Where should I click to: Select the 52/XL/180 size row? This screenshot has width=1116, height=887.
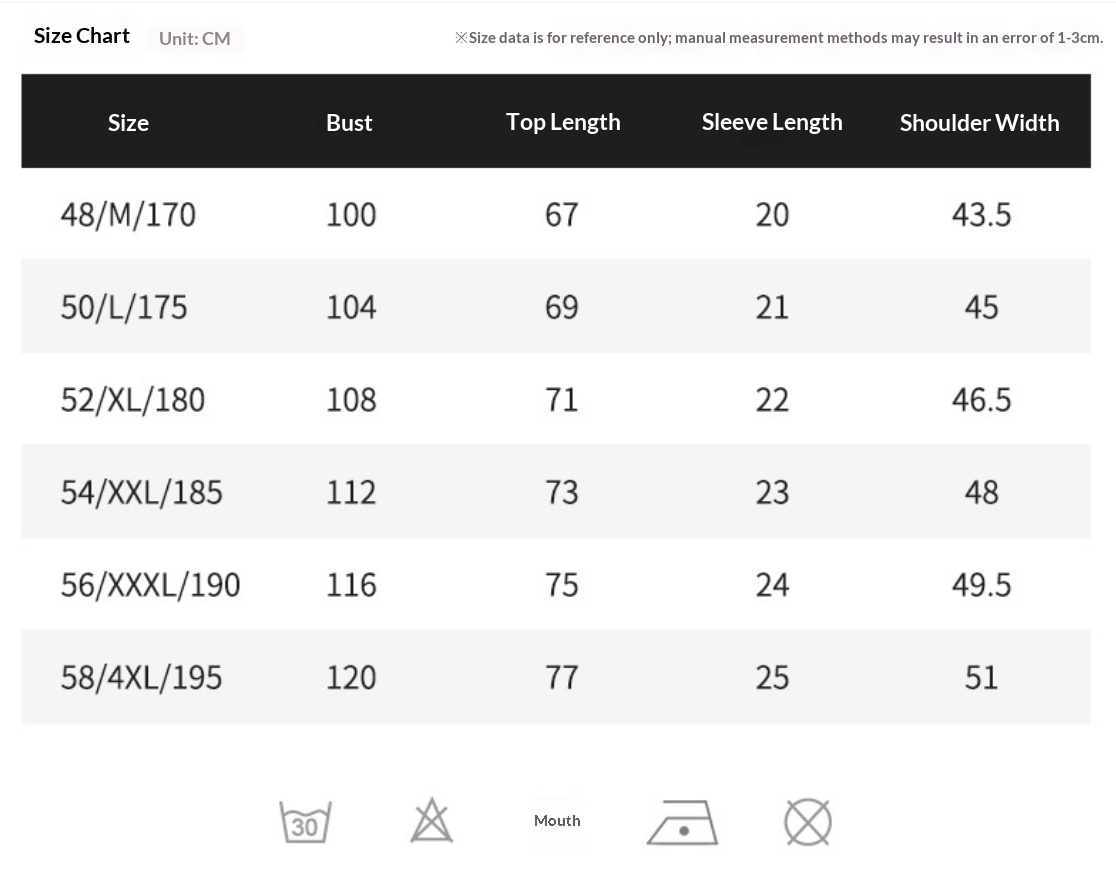coord(133,400)
